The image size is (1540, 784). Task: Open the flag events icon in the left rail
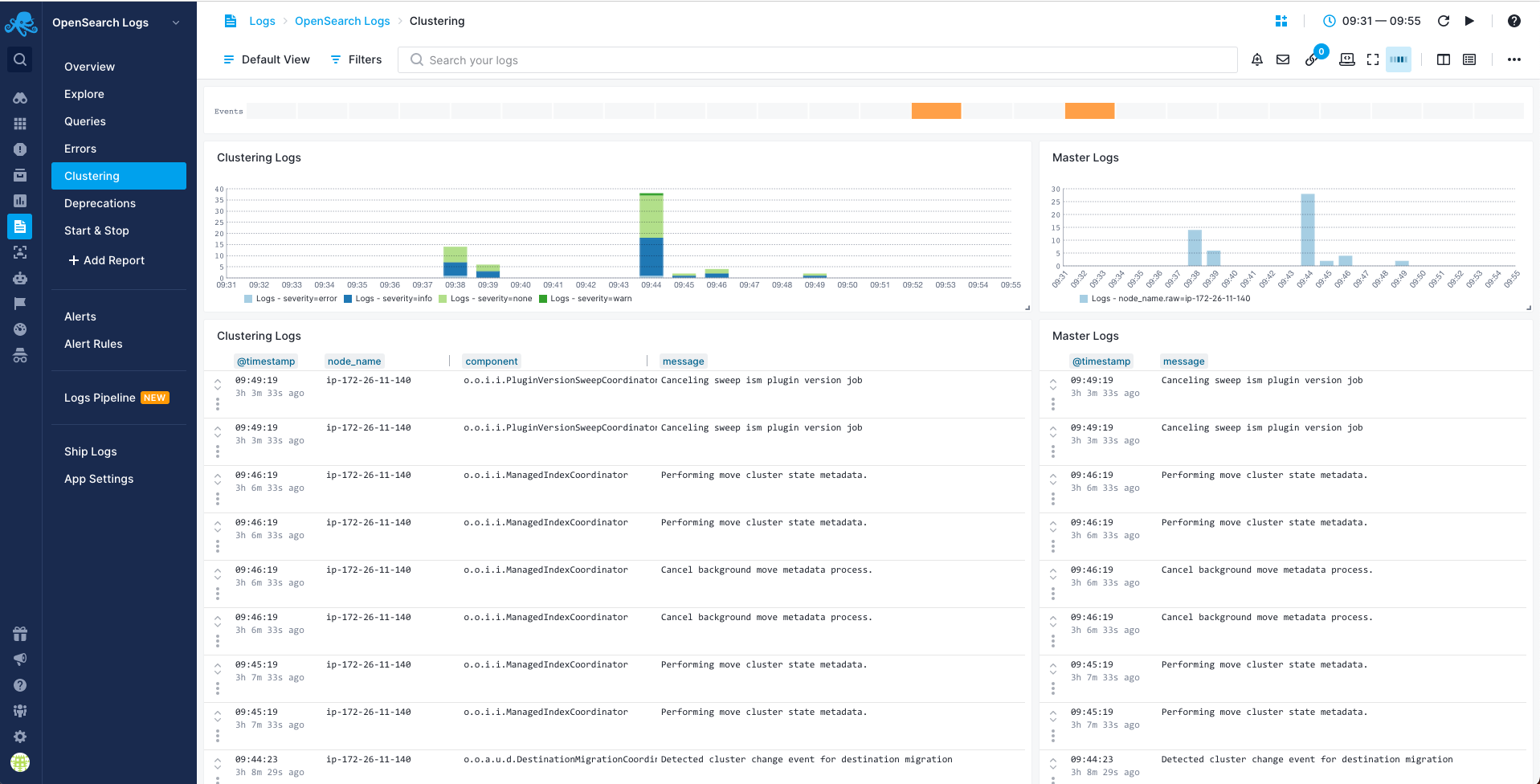[x=20, y=304]
